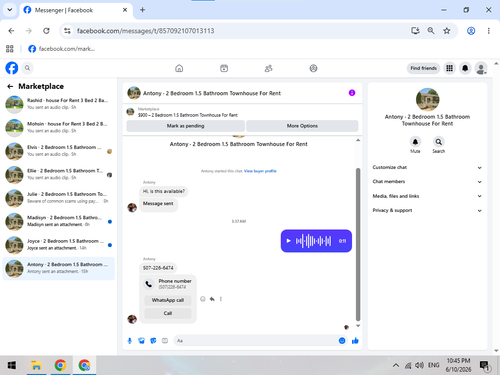Open the Windows Start menu
This screenshot has width=500, height=375.
pyautogui.click(x=12, y=365)
